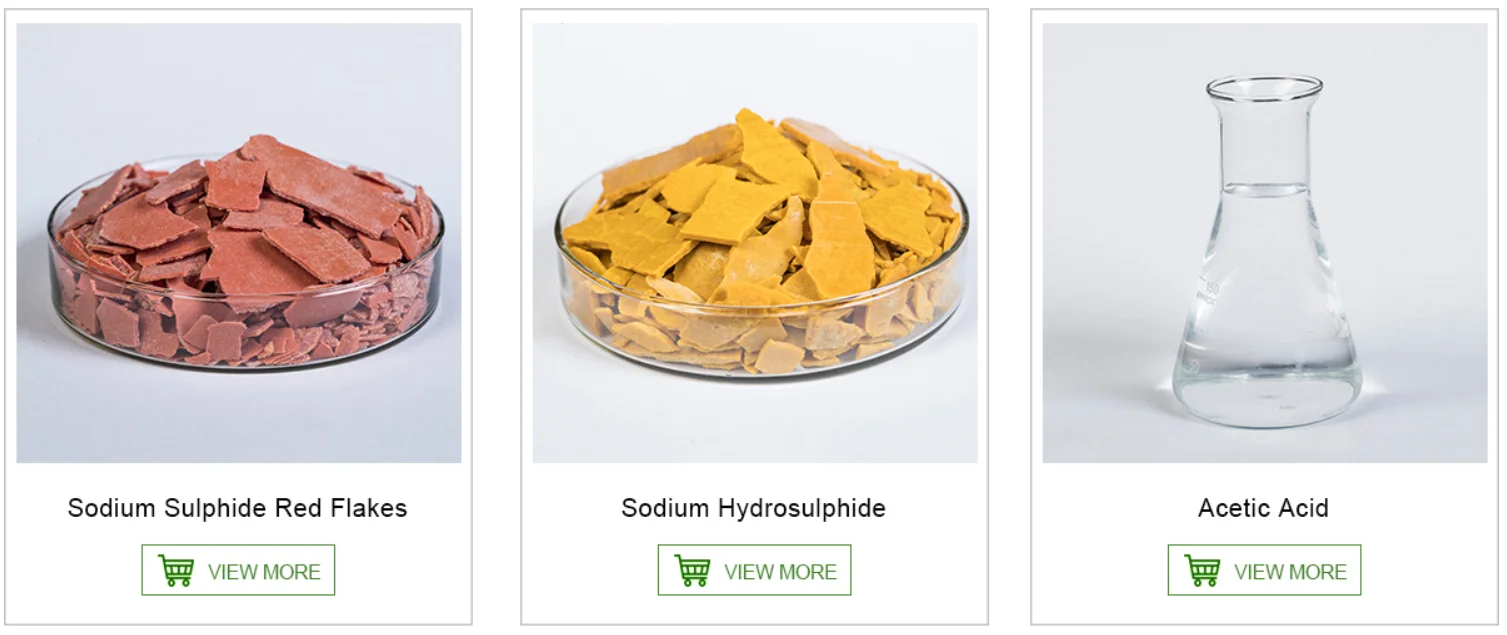View the red flakes product photo

239,243
